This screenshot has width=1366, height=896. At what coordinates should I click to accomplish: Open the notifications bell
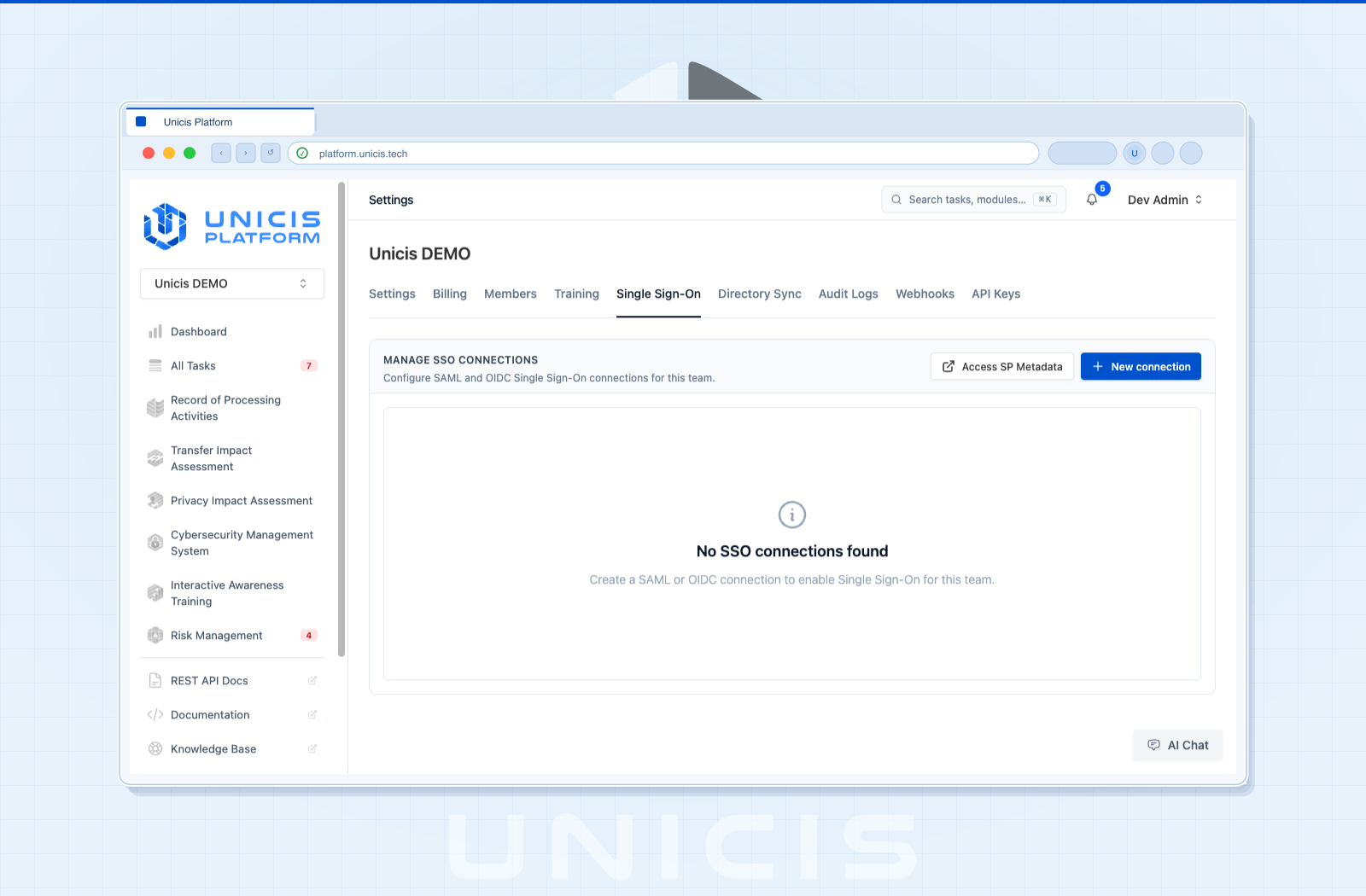click(x=1092, y=200)
